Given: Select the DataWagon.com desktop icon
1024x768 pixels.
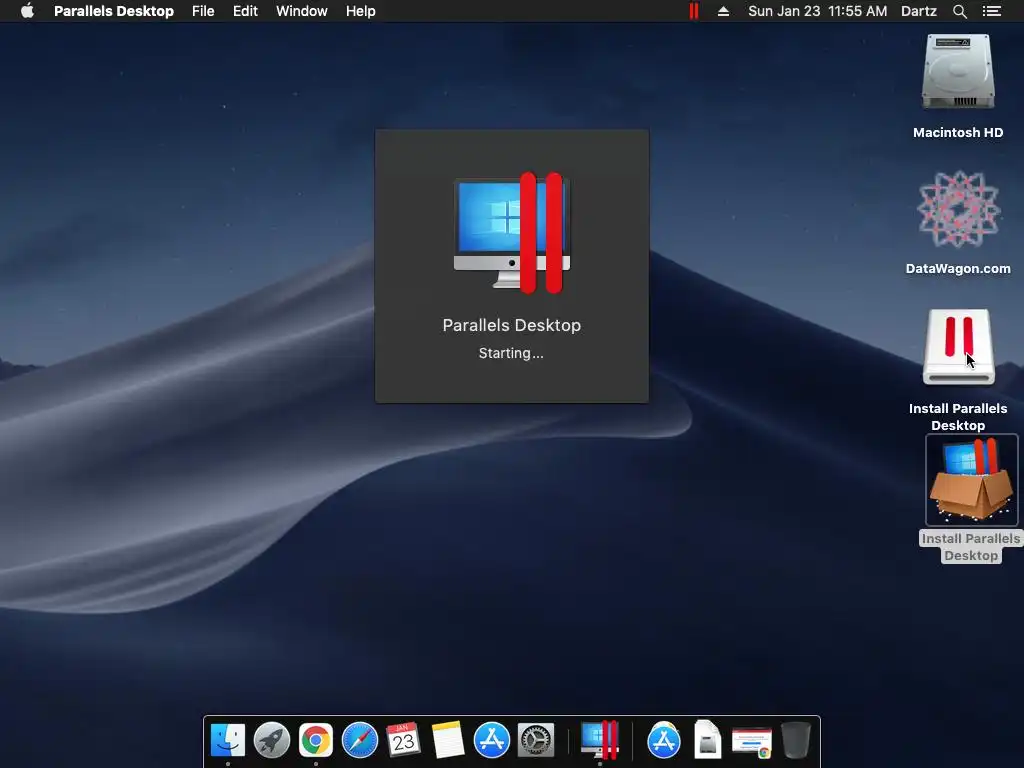Looking at the screenshot, I should pos(958,209).
